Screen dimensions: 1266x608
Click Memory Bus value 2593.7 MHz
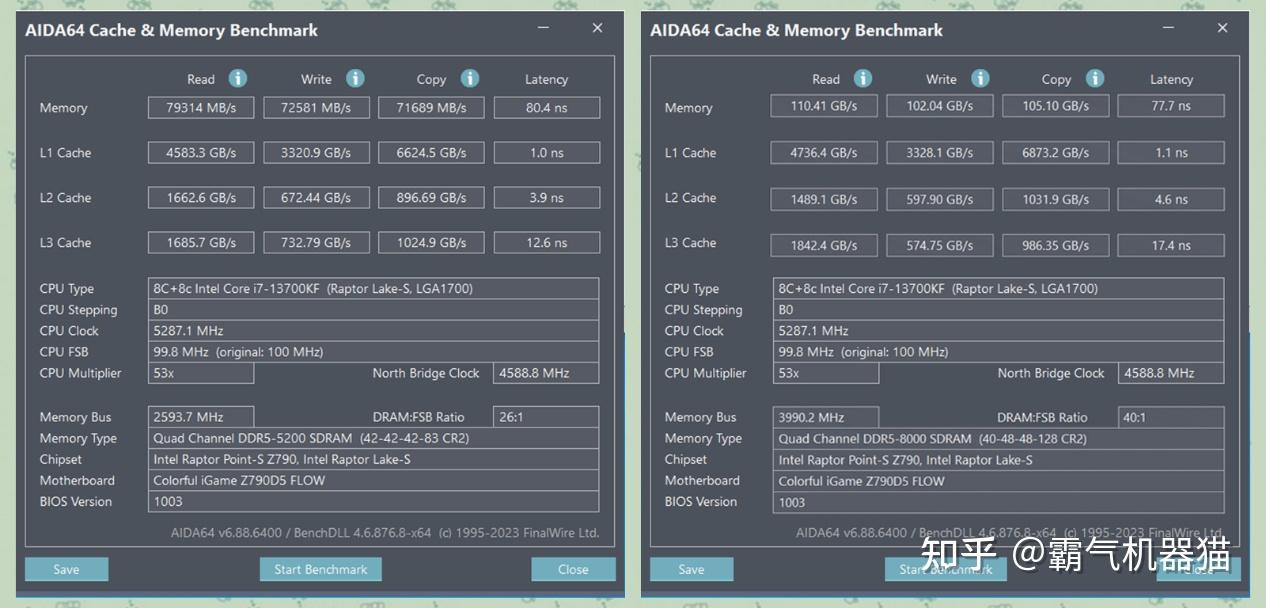(201, 417)
